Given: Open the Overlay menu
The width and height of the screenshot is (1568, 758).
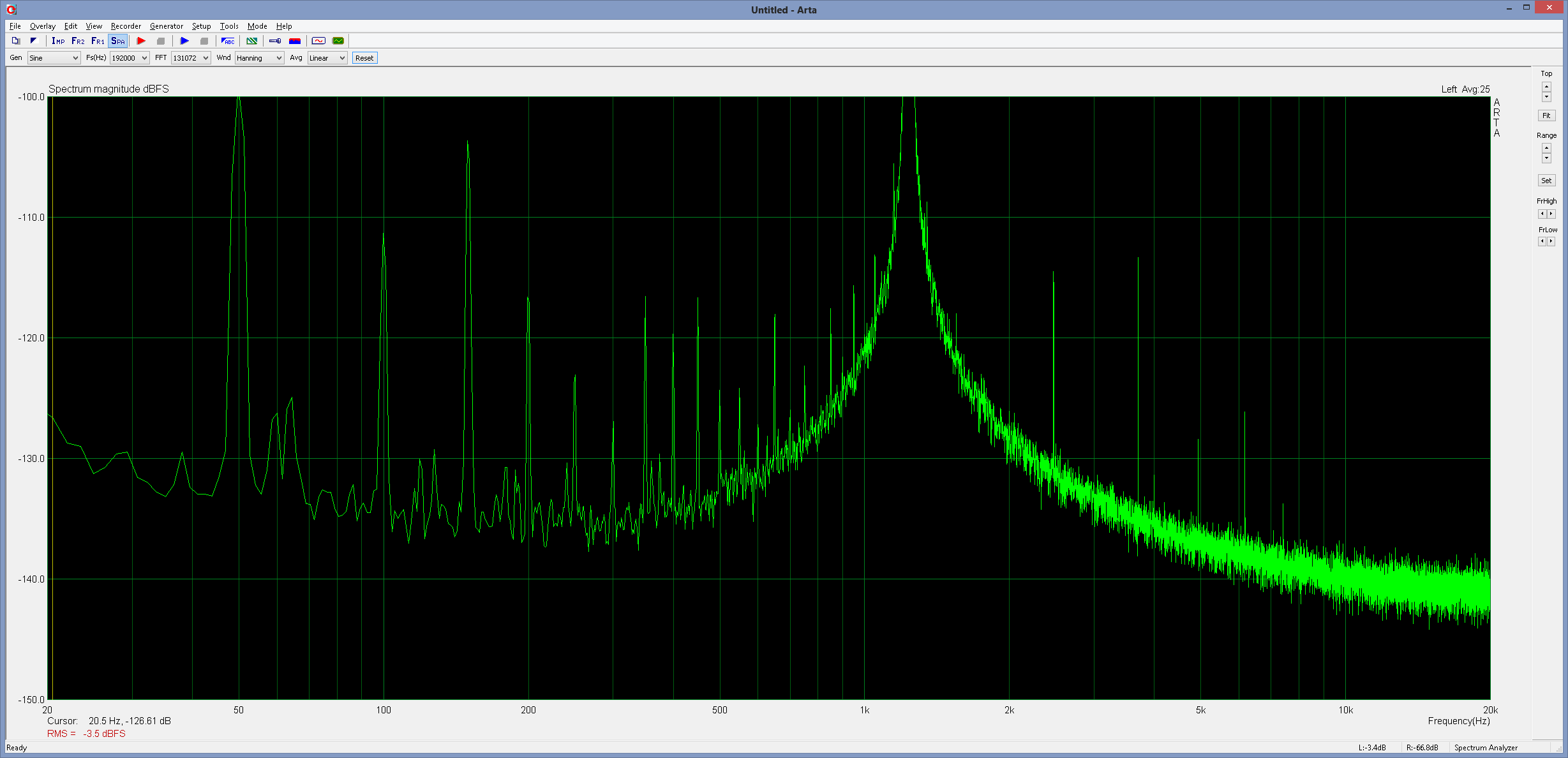Looking at the screenshot, I should (42, 26).
